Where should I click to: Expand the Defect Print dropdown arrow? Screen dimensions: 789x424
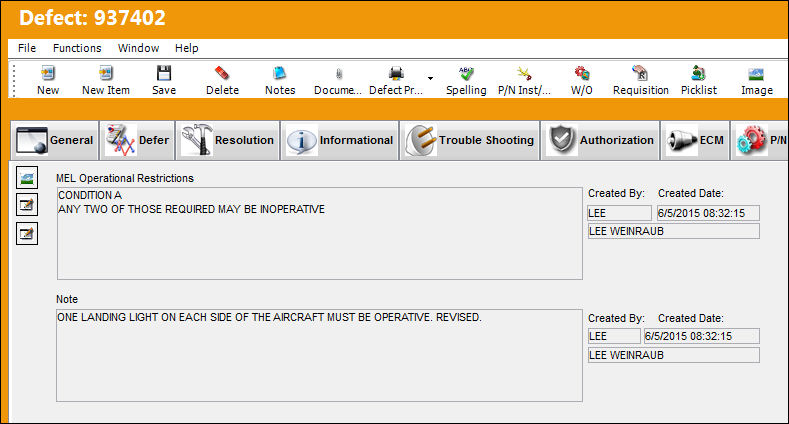430,78
